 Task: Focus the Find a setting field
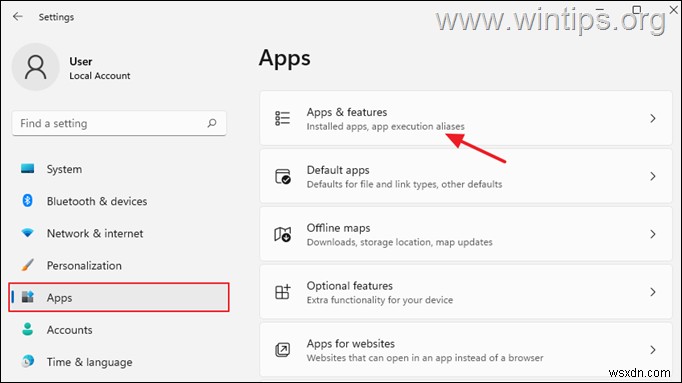tap(119, 123)
